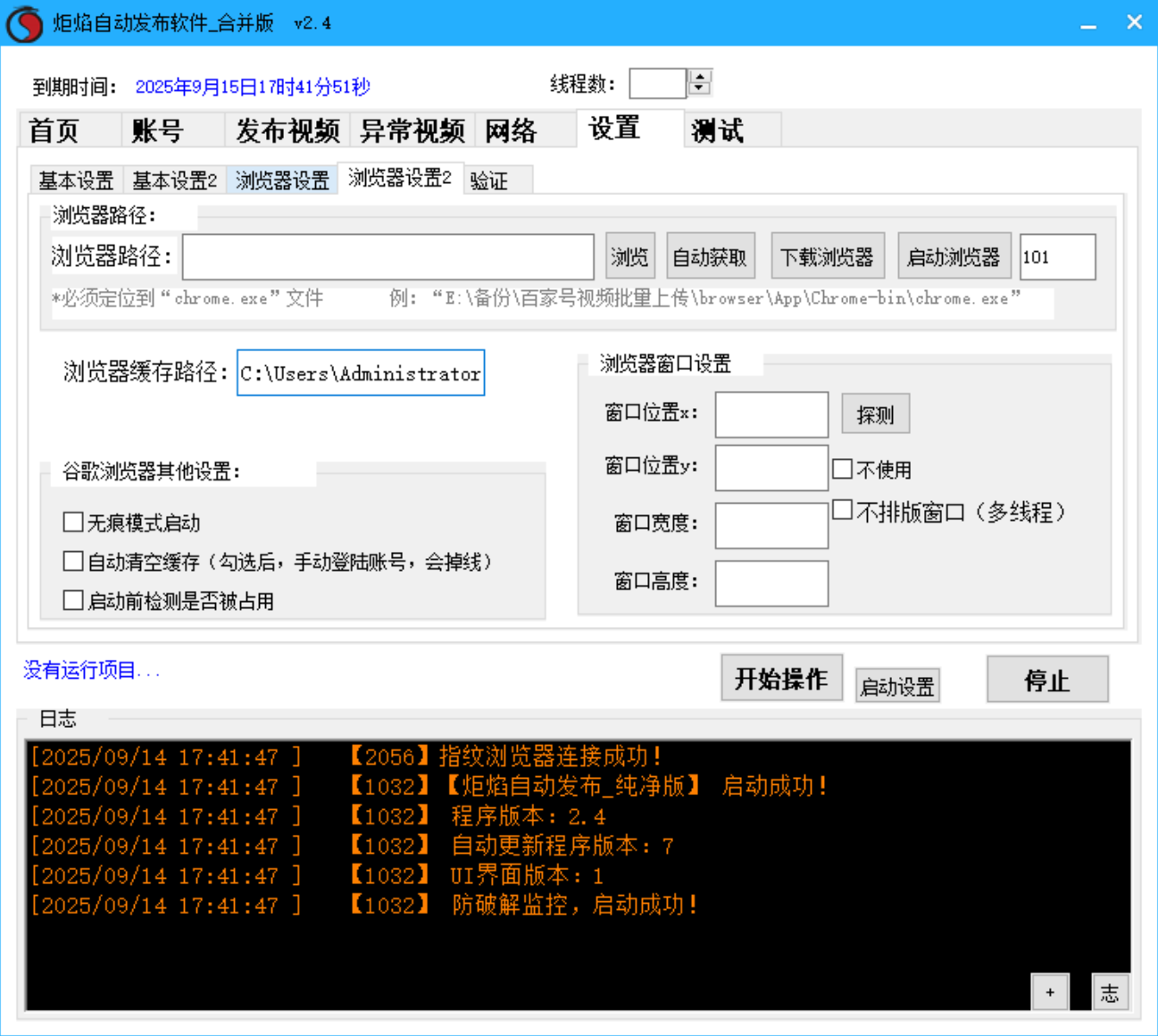Viewport: 1158px width, 1036px height.
Task: Increase thread count with up spinner arrow
Action: pyautogui.click(x=701, y=77)
